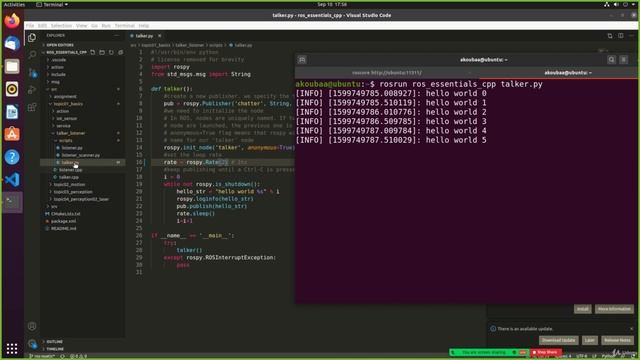
Task: Close the talker.py editor tab
Action: [x=160, y=36]
